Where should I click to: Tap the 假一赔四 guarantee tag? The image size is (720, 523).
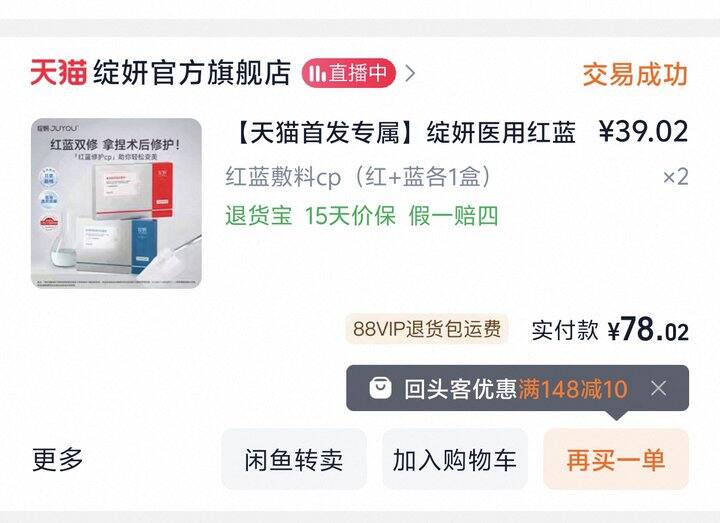pyautogui.click(x=453, y=215)
